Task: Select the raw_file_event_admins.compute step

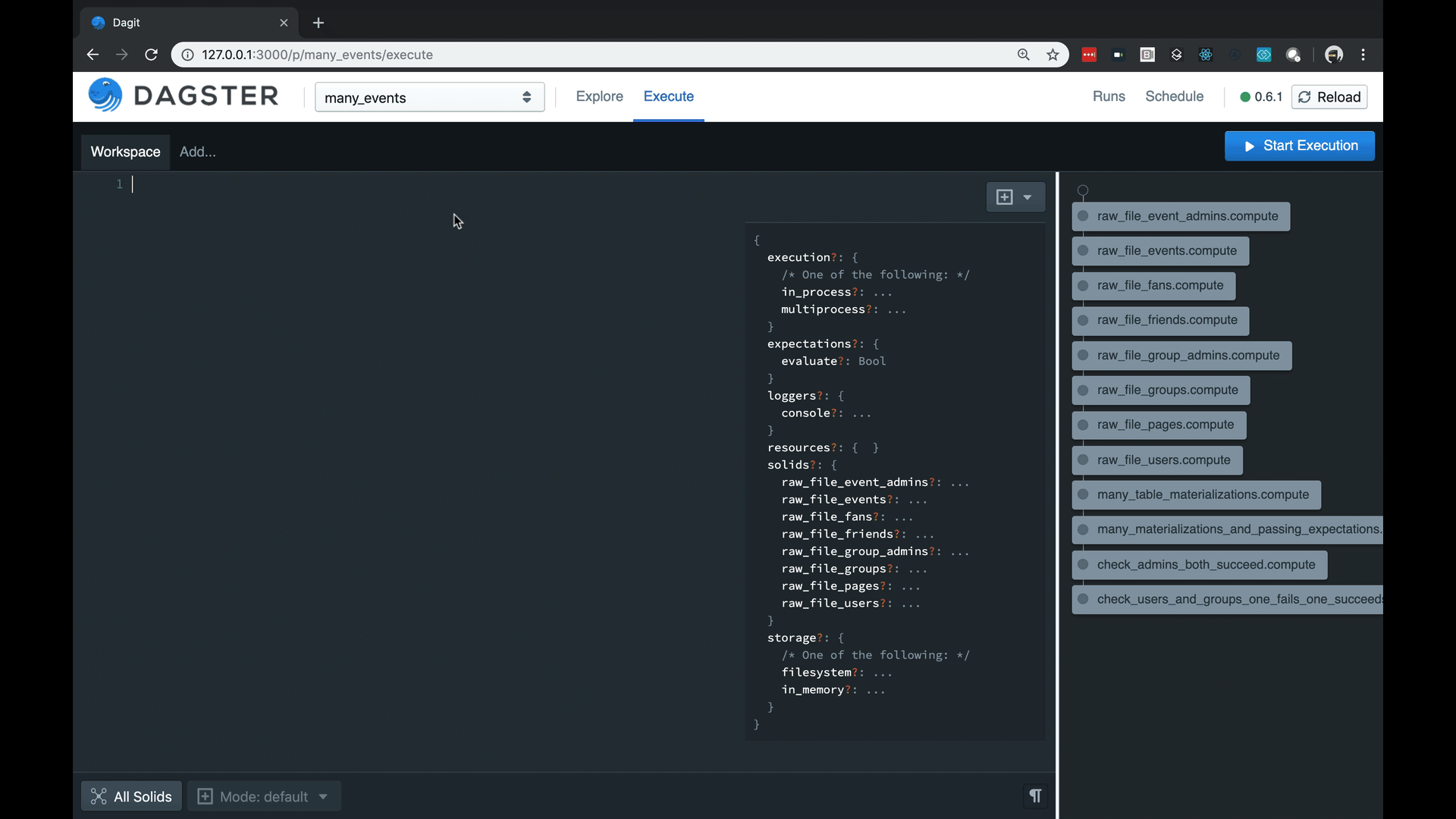Action: point(1181,216)
